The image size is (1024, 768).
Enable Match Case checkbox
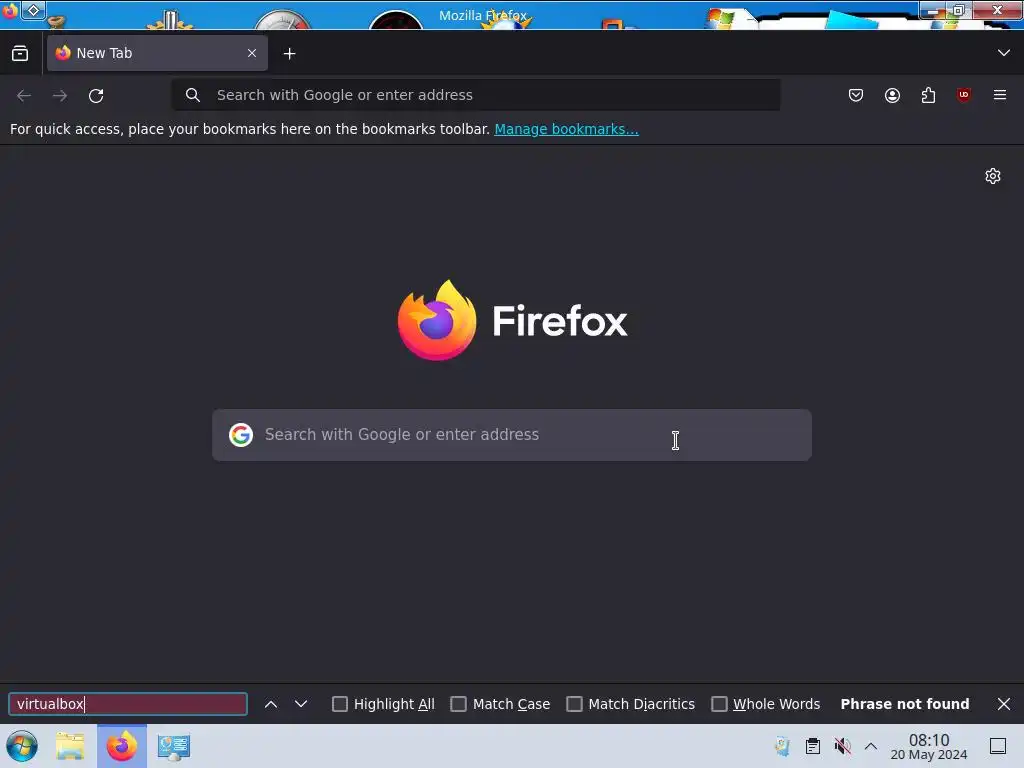pyautogui.click(x=458, y=704)
